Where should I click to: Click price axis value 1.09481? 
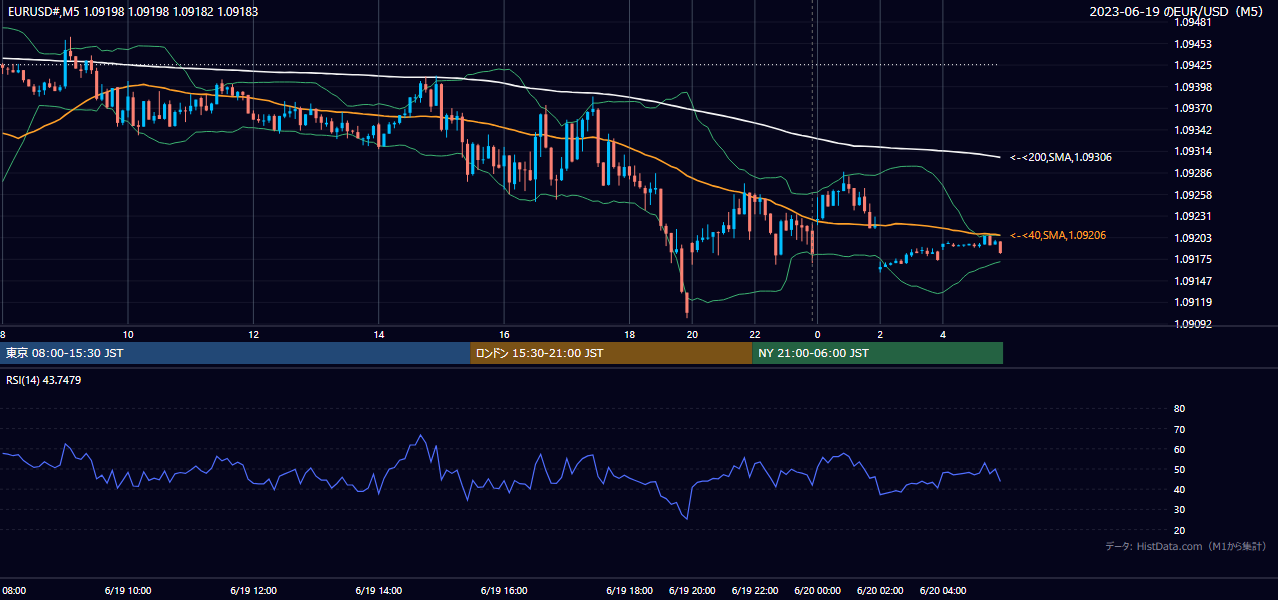click(x=1193, y=22)
